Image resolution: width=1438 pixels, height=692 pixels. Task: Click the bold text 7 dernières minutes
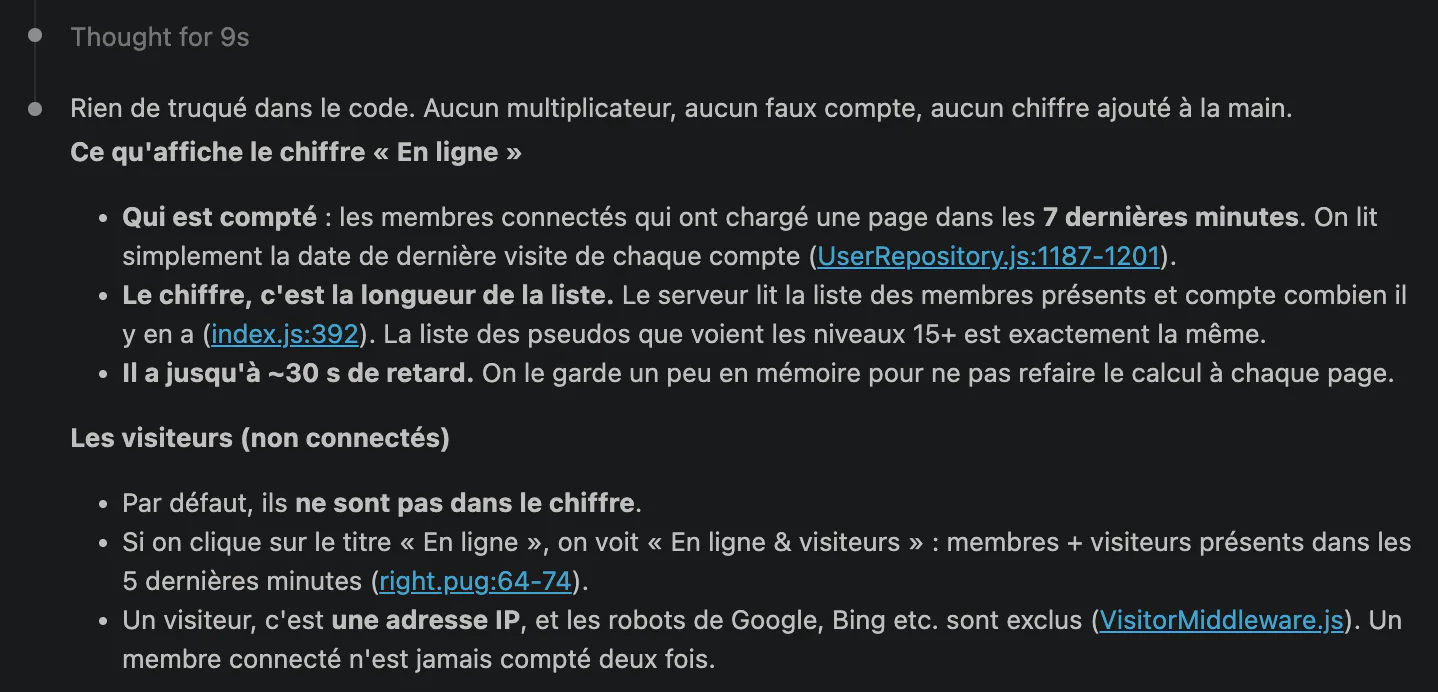coord(1169,216)
